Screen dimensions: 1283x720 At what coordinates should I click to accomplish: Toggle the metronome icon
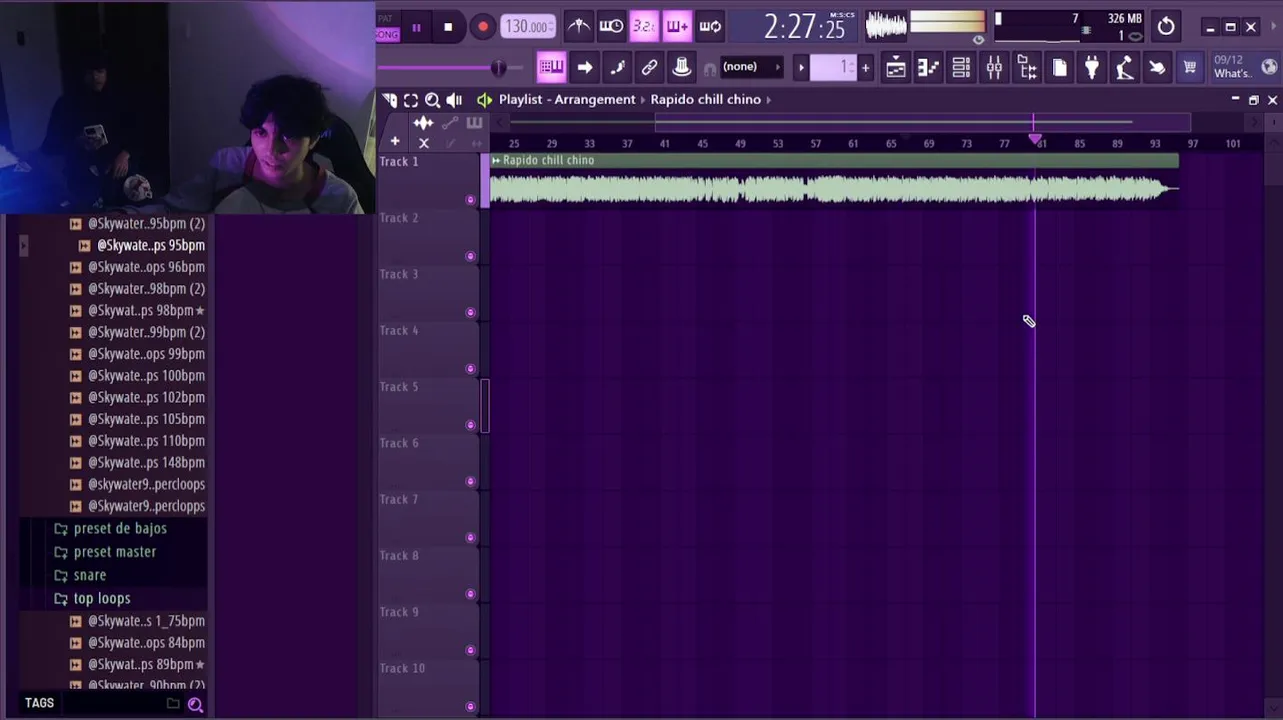[578, 27]
